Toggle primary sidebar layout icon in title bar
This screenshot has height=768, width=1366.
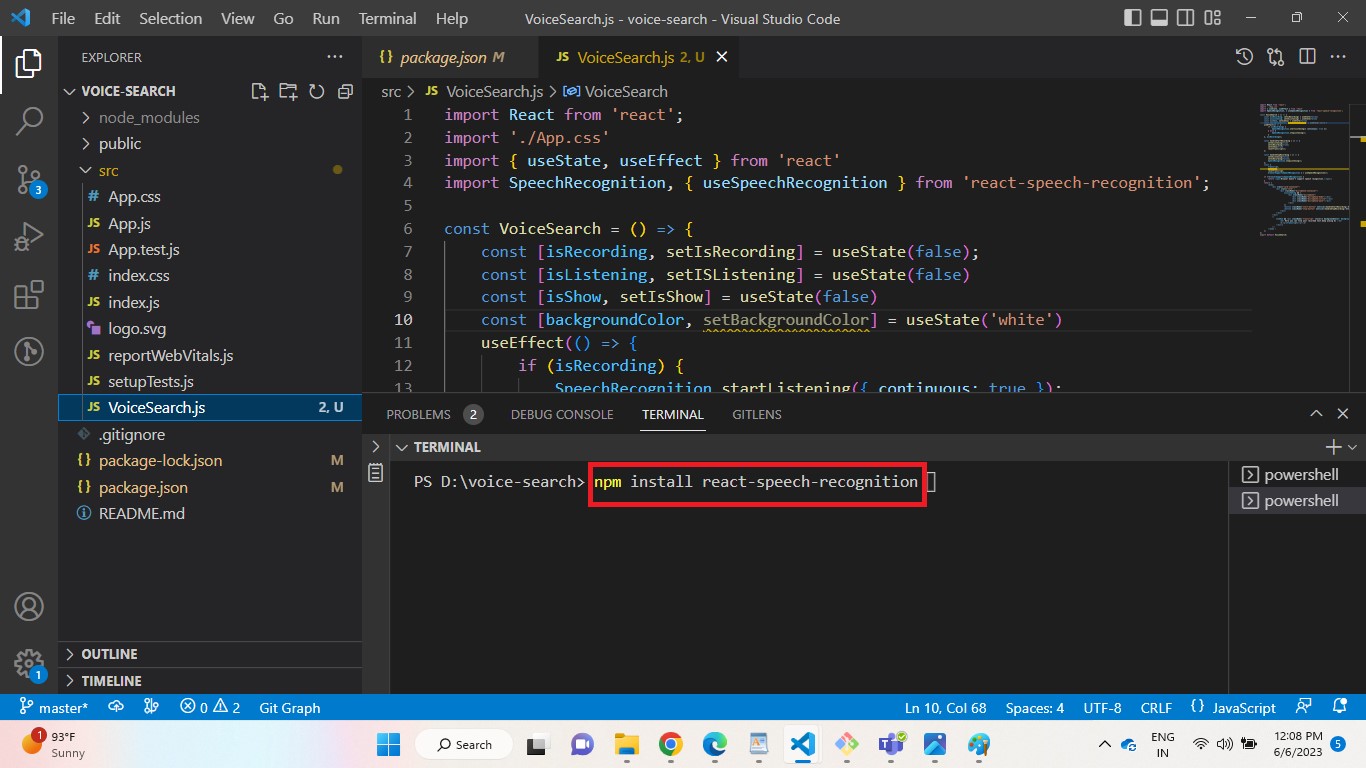[x=1132, y=18]
